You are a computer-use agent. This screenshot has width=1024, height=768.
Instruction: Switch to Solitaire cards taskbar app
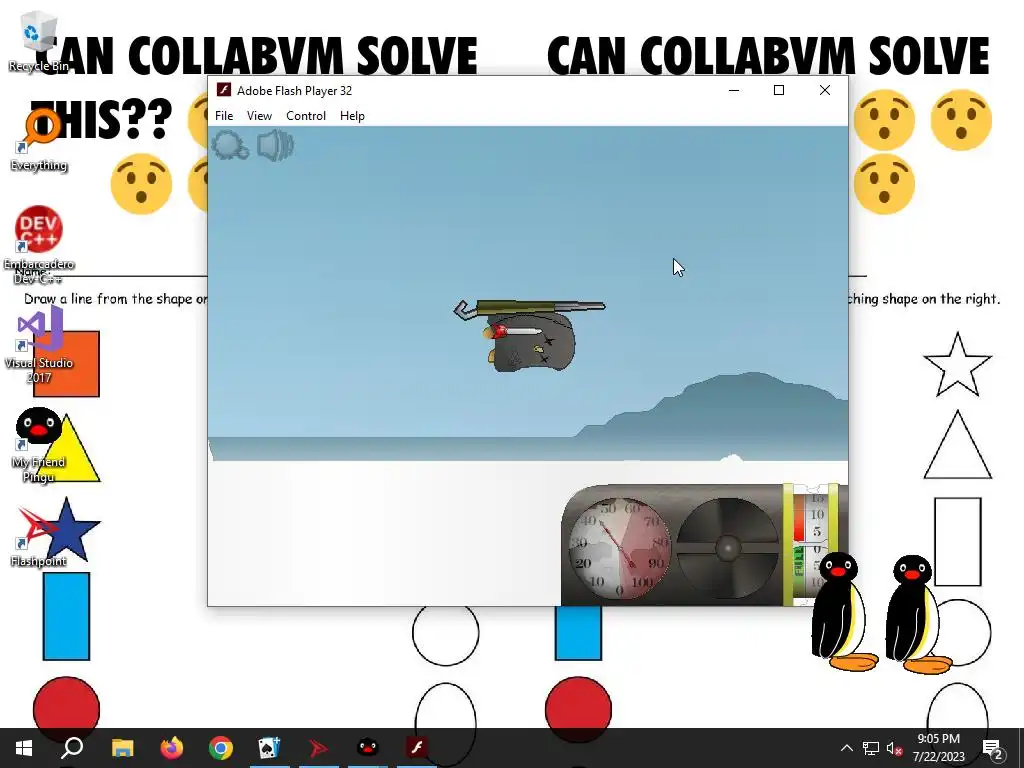click(269, 748)
